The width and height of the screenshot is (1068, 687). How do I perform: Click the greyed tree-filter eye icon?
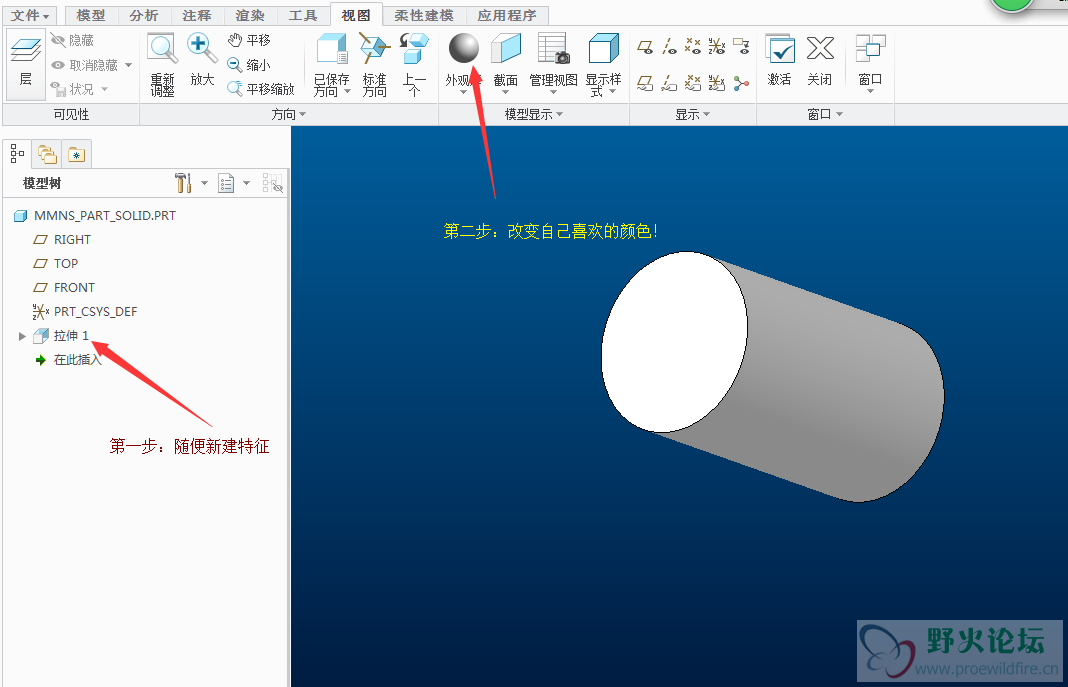[x=272, y=183]
